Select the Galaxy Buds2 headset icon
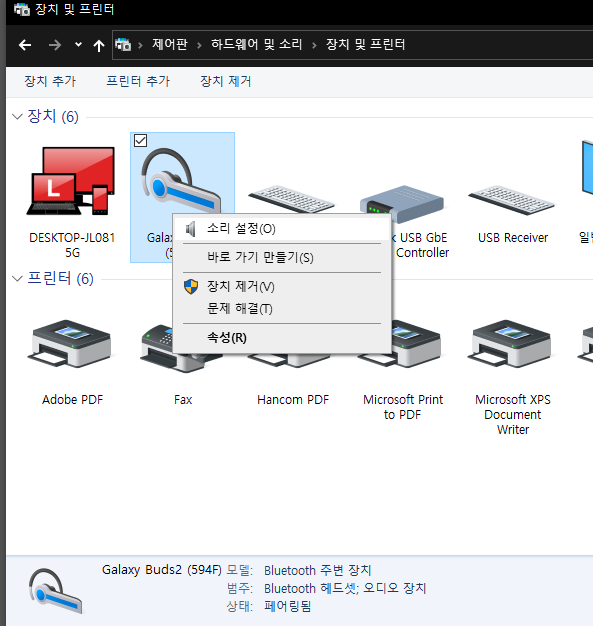593x626 pixels. (x=180, y=180)
